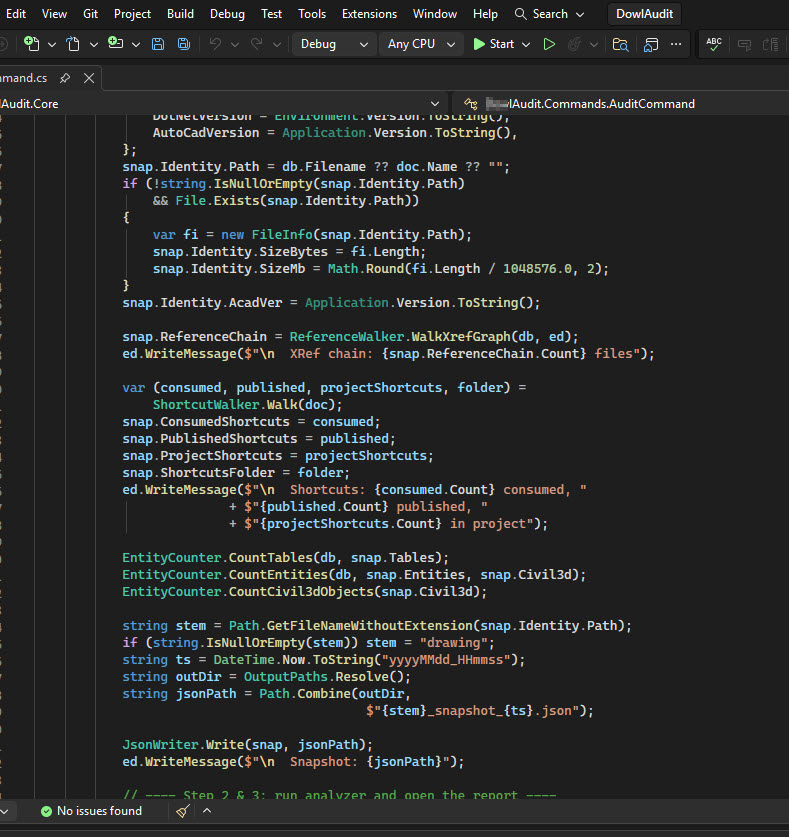Viewport: 789px width, 837px height.
Task: Open the Undo history dropdown arrow
Action: click(235, 44)
